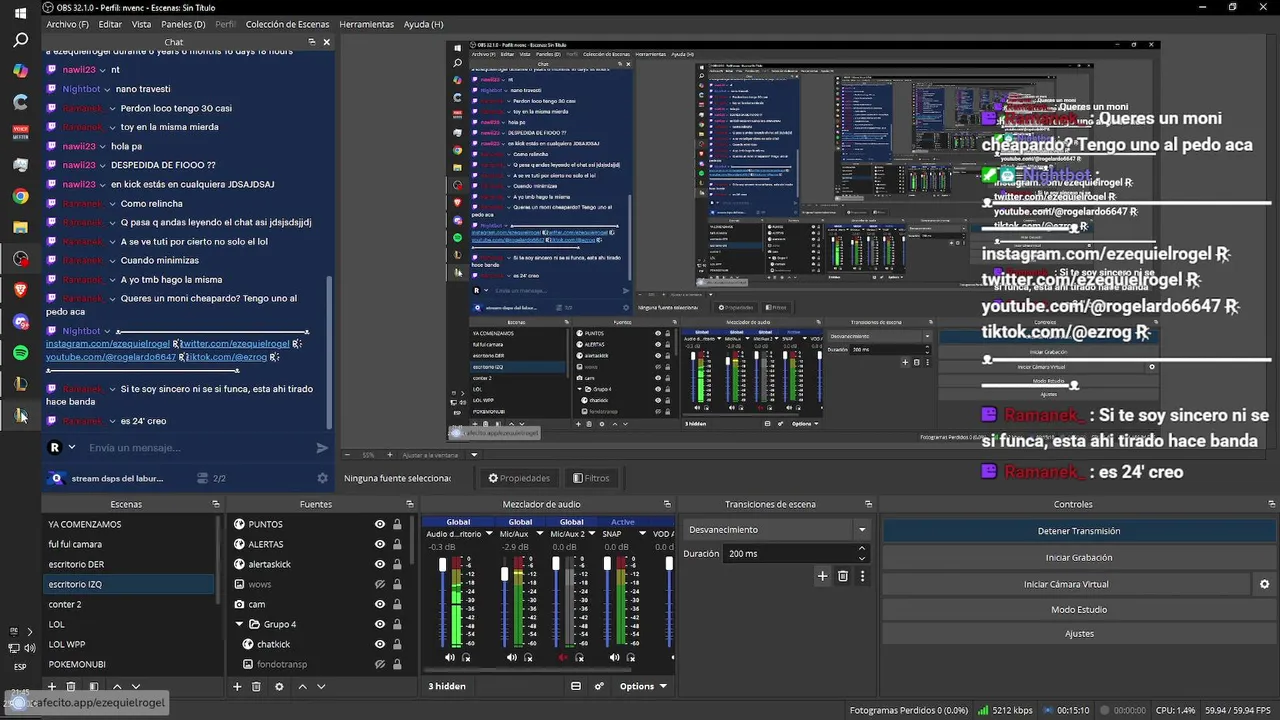The height and width of the screenshot is (720, 1280).
Task: Mute the Mic/Aux channel speaker icon
Action: 511,657
